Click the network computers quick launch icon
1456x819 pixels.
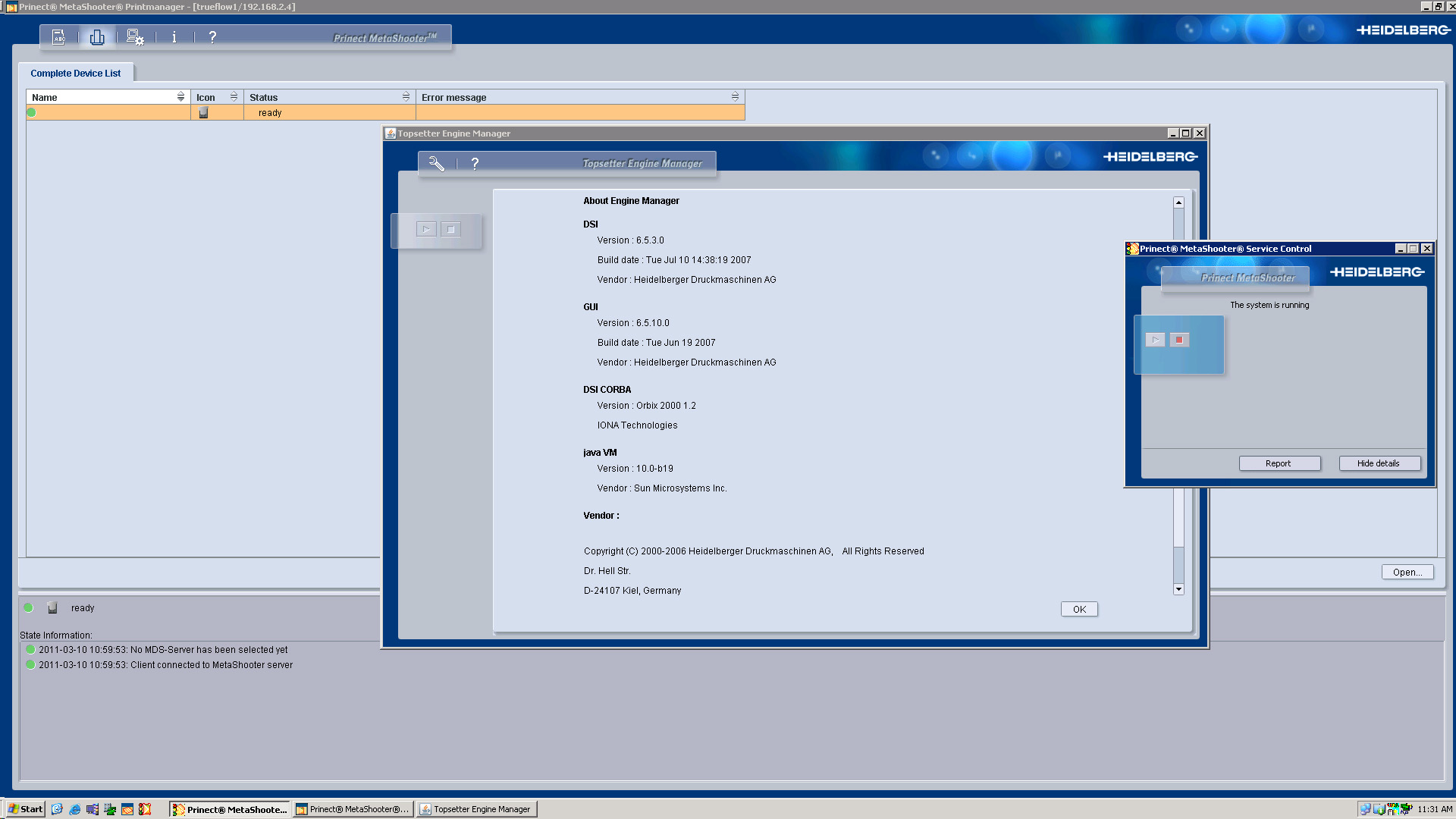93,809
